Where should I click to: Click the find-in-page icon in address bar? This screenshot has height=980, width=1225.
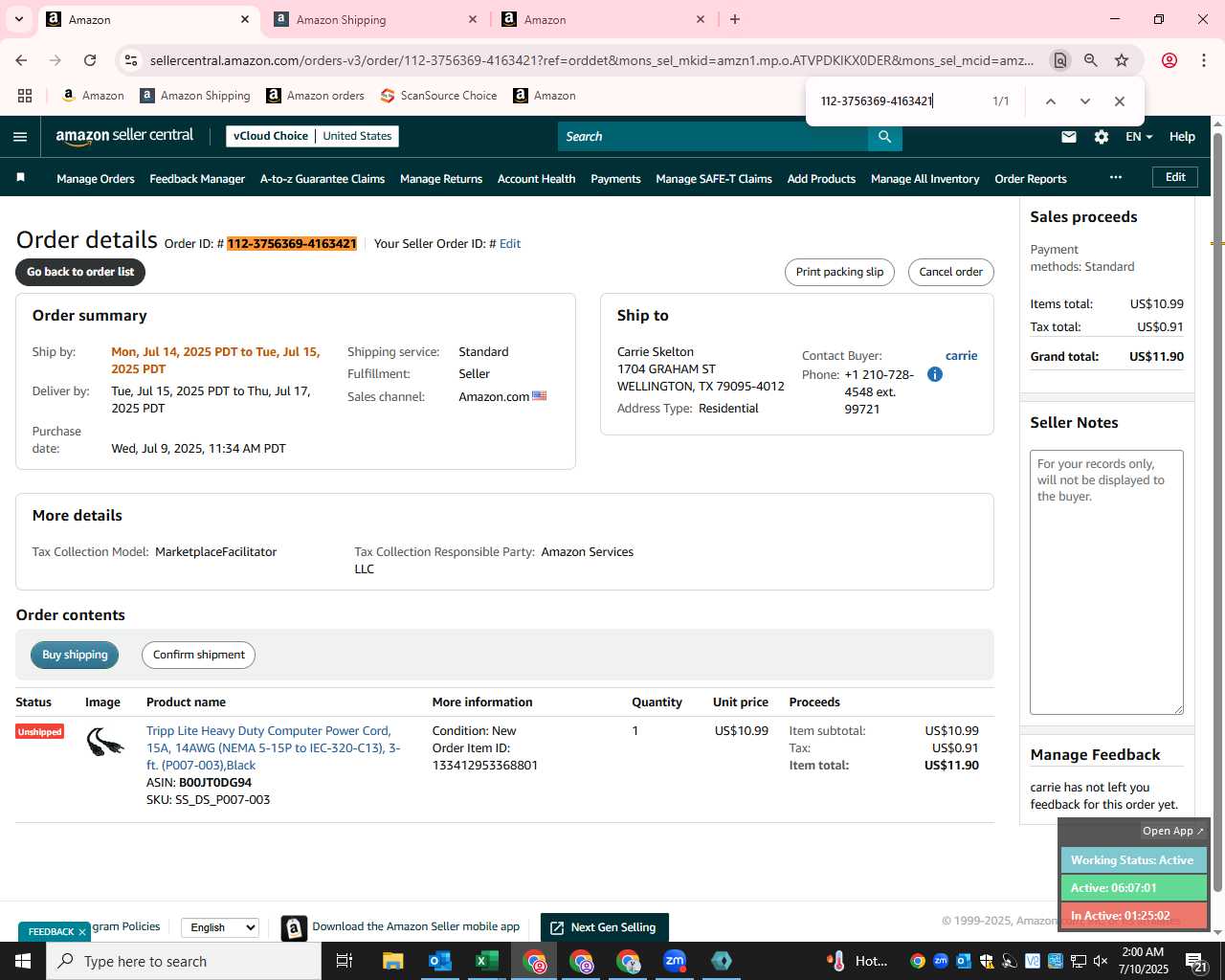(x=1059, y=60)
